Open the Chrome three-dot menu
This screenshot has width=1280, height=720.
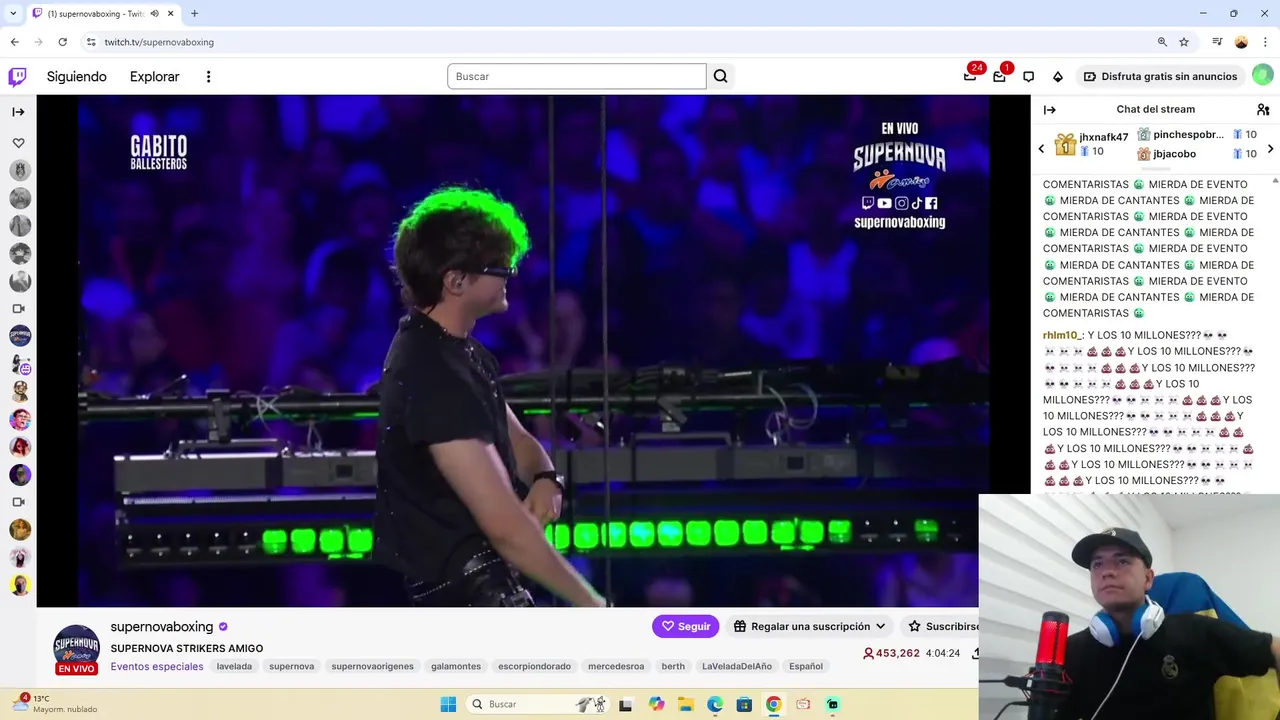coord(1265,42)
